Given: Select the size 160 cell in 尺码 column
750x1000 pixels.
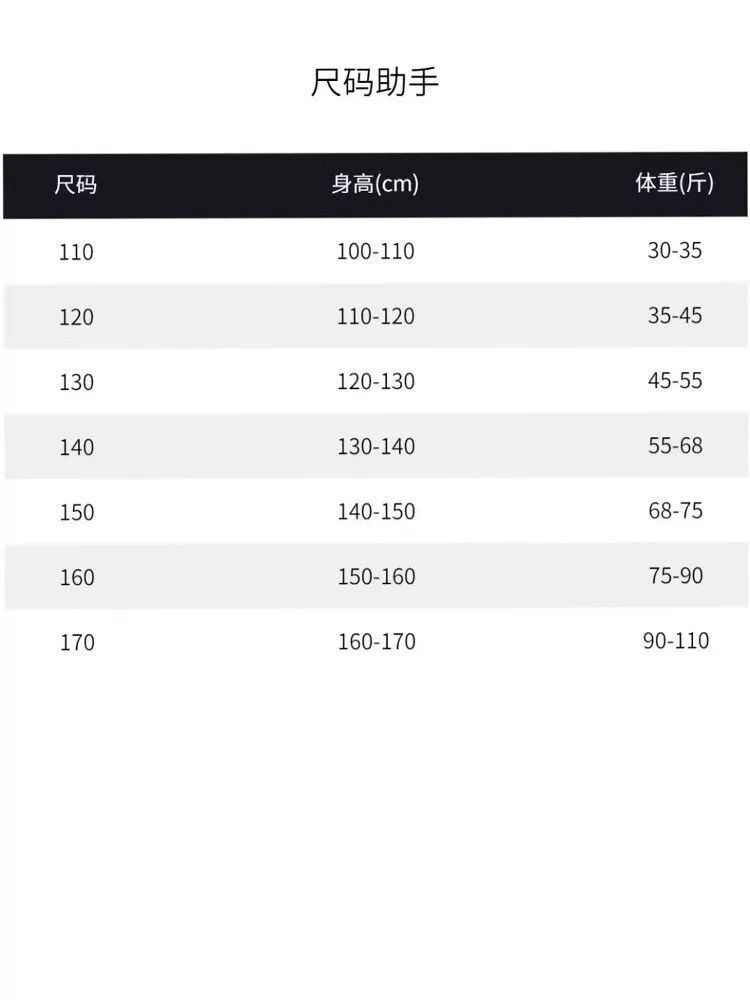Looking at the screenshot, I should (x=76, y=577).
